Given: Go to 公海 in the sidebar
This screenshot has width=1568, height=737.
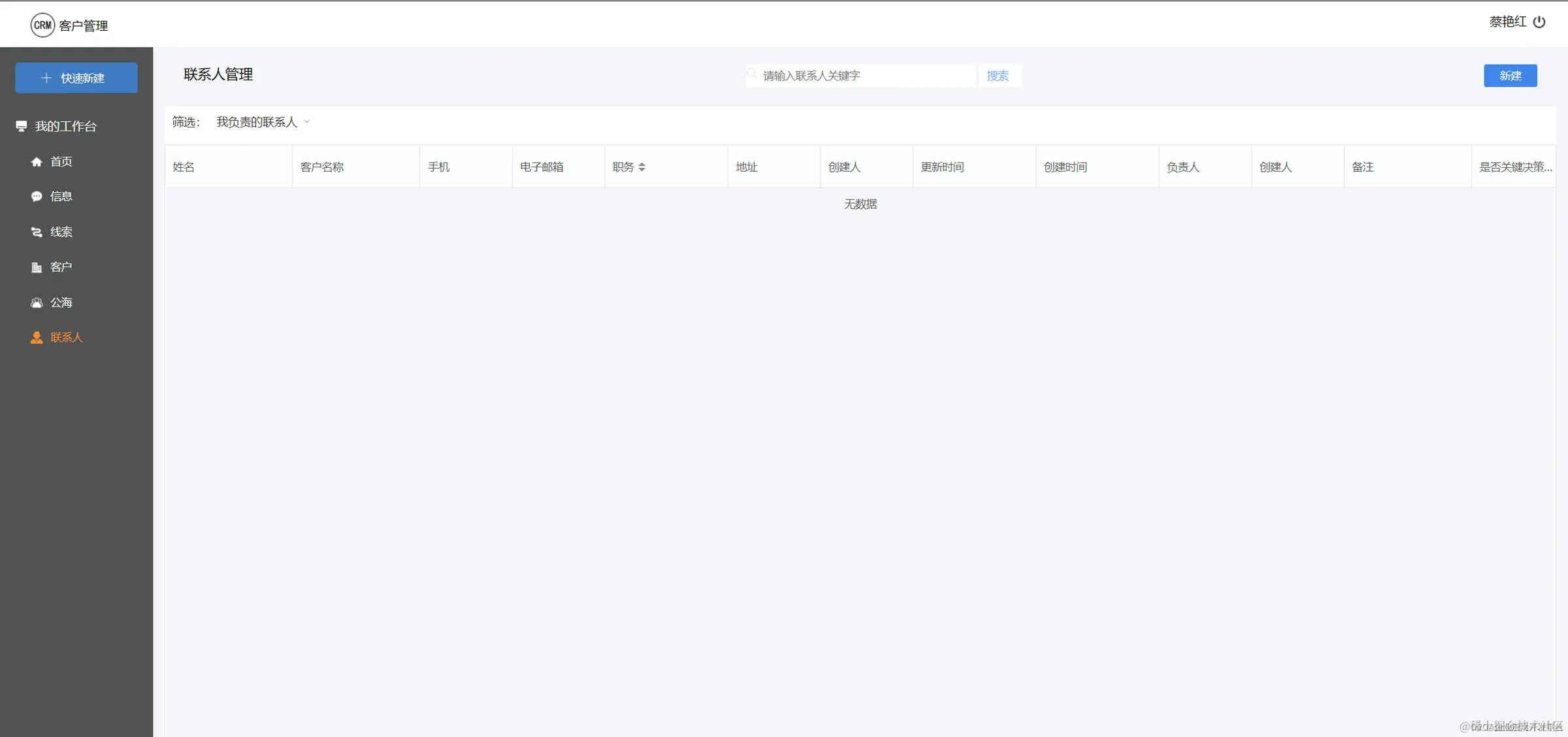Looking at the screenshot, I should click(61, 303).
